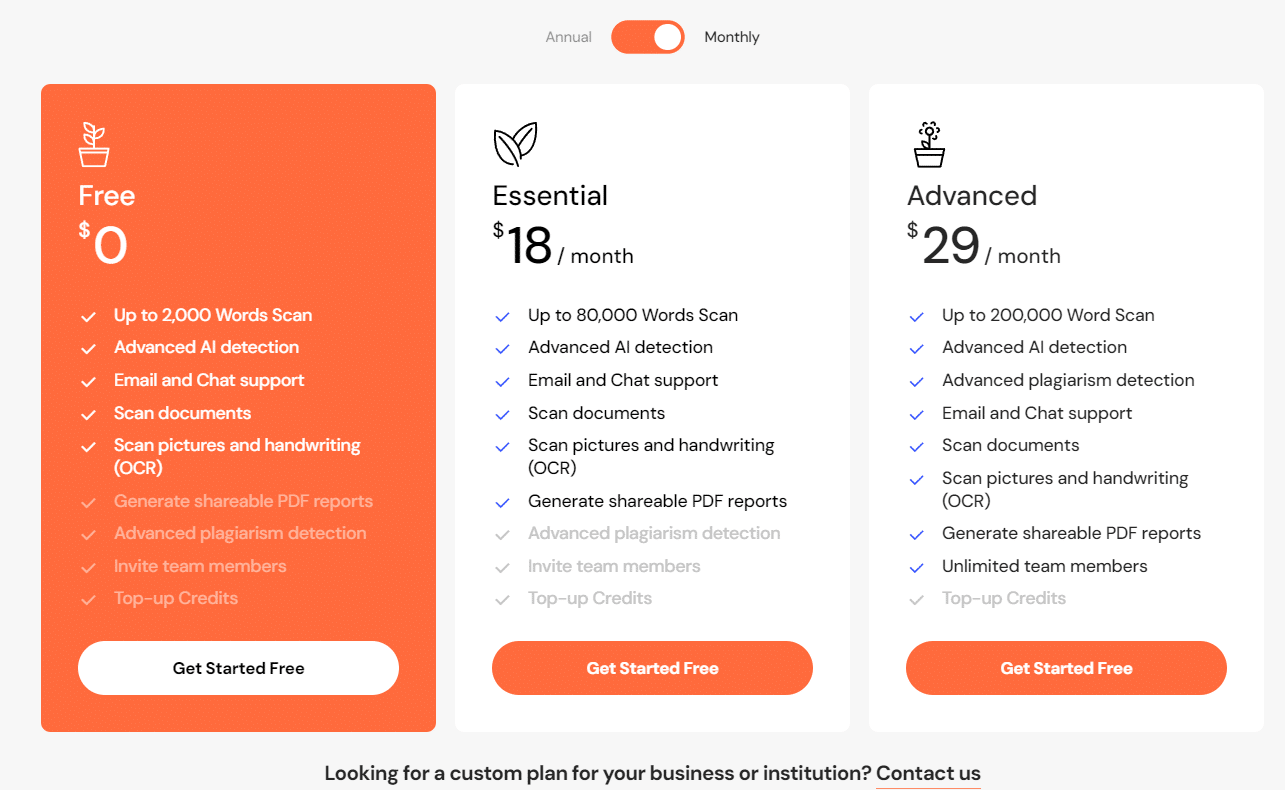The image size is (1285, 790).
Task: Open the Contact us link
Action: (928, 773)
